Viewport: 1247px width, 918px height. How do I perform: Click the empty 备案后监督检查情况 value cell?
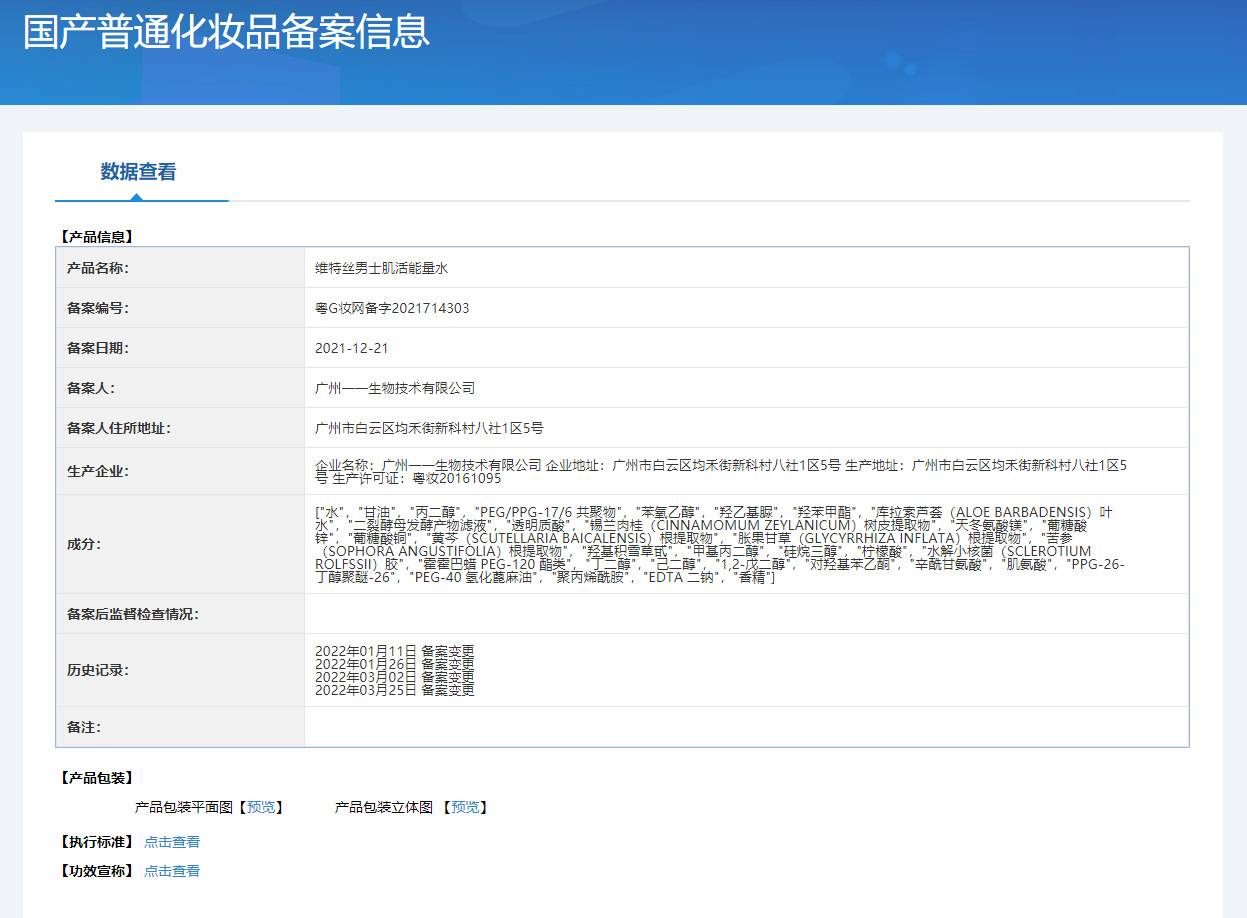[x=745, y=614]
